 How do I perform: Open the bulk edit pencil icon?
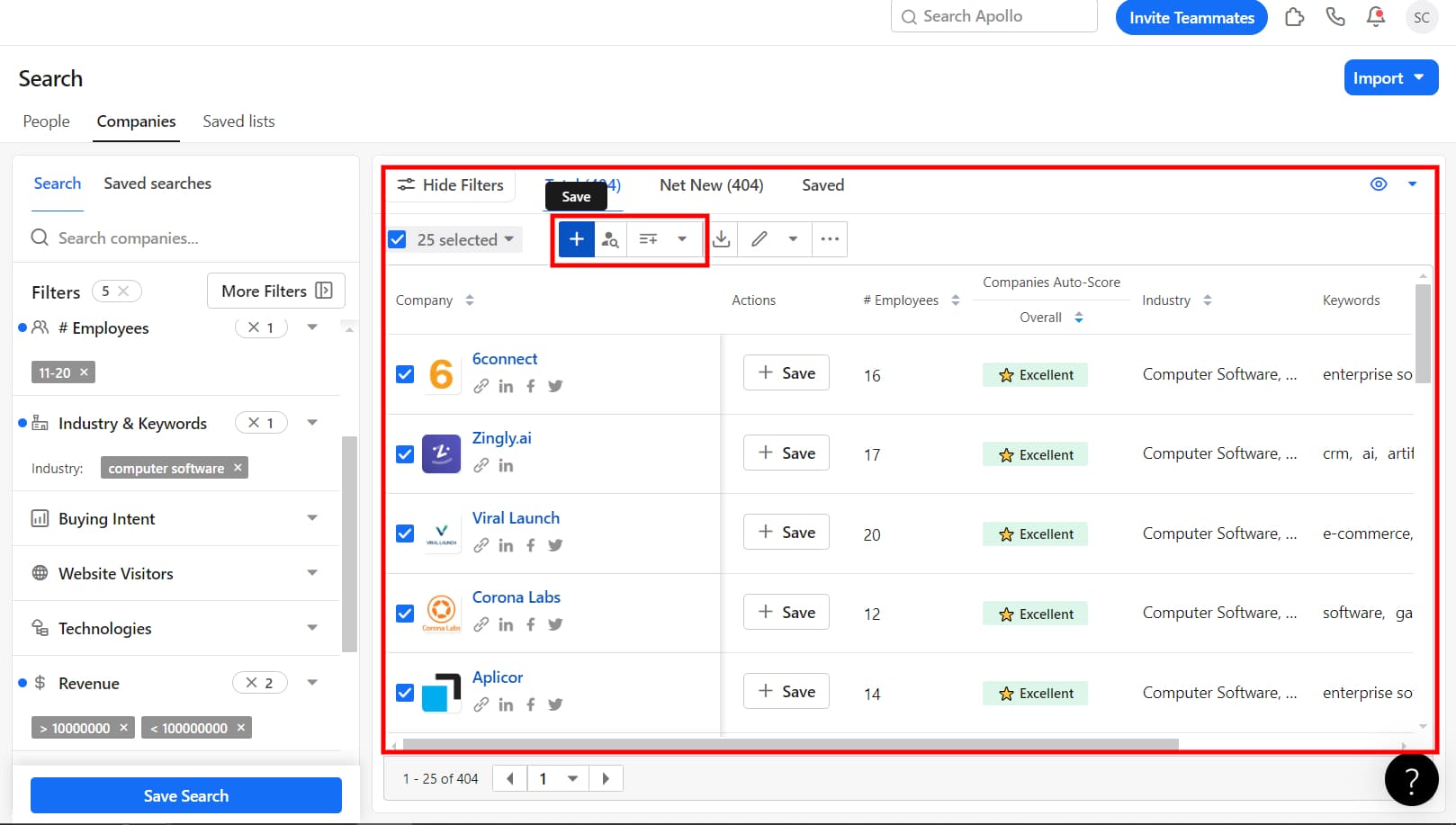click(759, 238)
